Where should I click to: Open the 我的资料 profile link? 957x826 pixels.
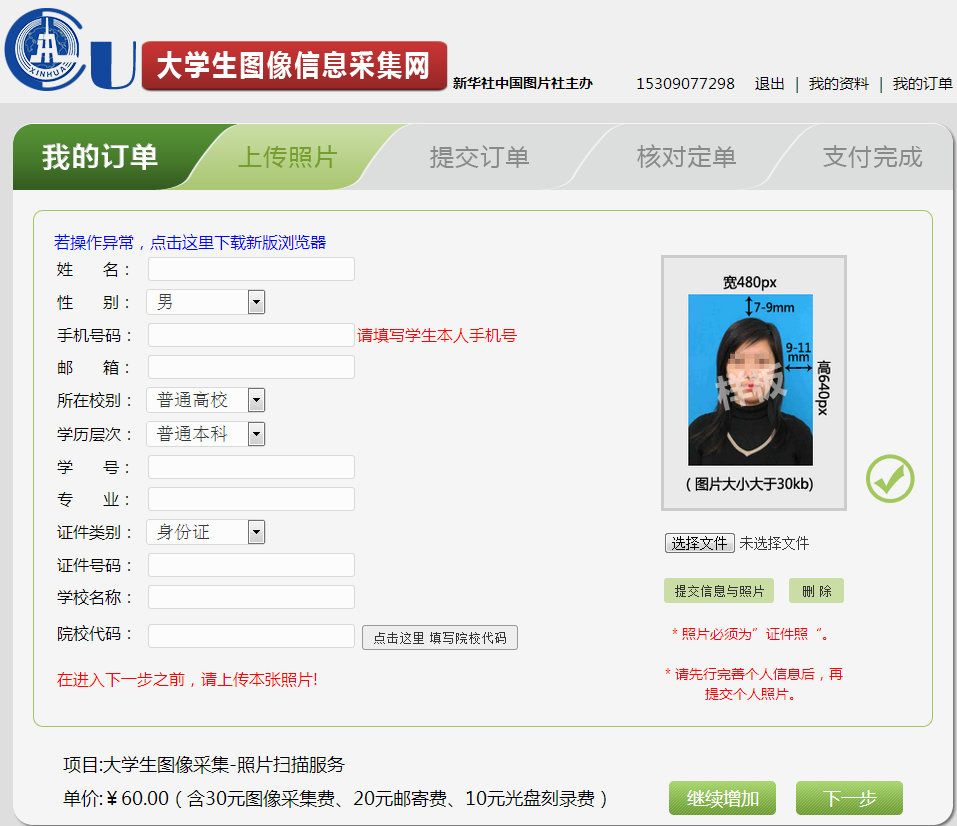click(x=838, y=84)
